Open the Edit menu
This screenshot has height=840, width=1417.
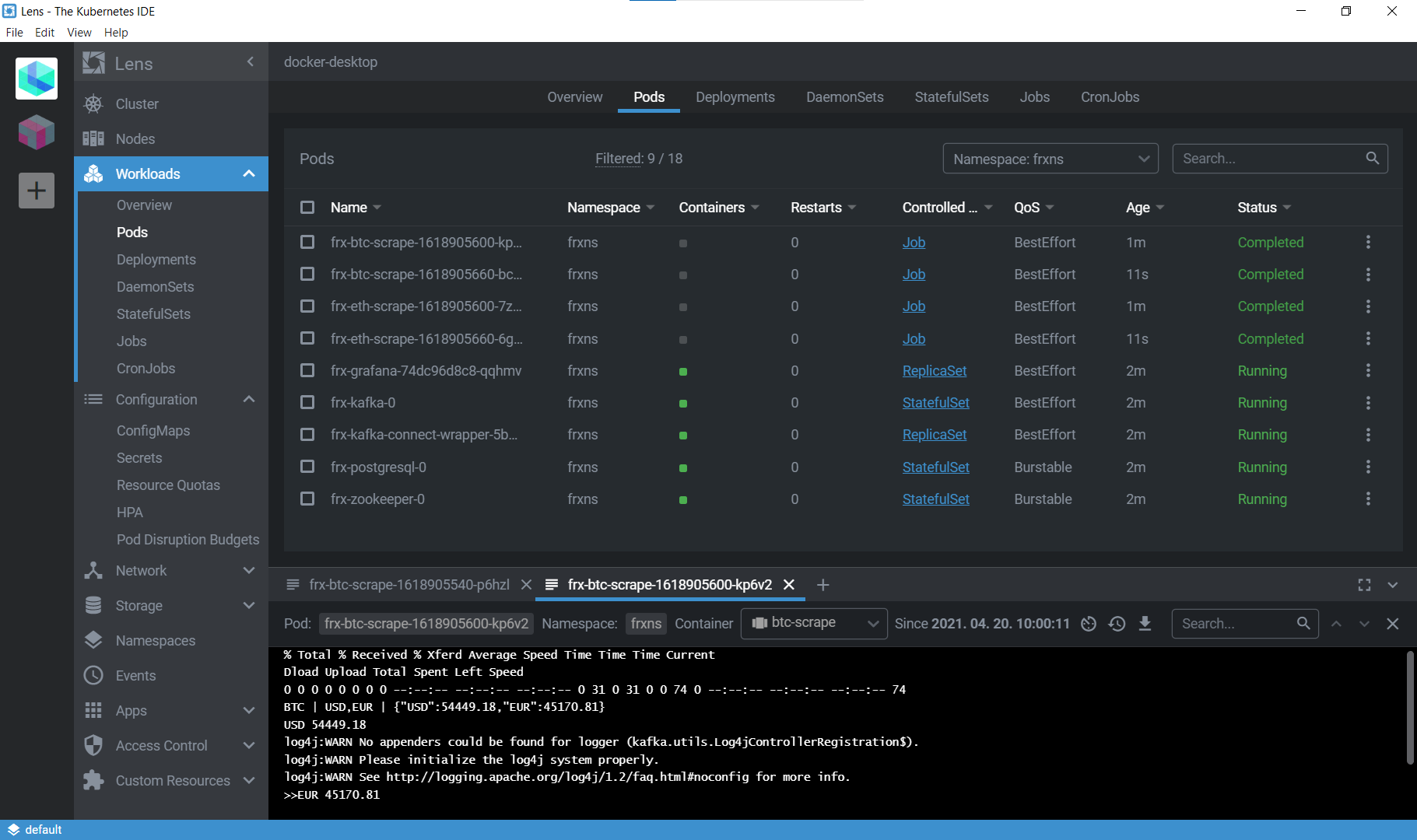[44, 32]
